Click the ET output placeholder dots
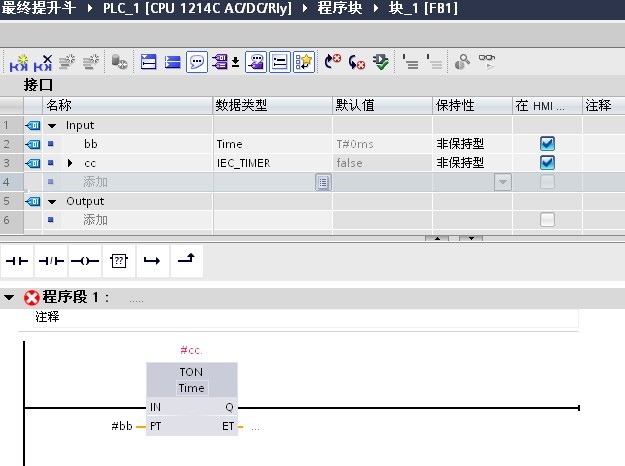Screen dimensions: 625x466 point(256,427)
